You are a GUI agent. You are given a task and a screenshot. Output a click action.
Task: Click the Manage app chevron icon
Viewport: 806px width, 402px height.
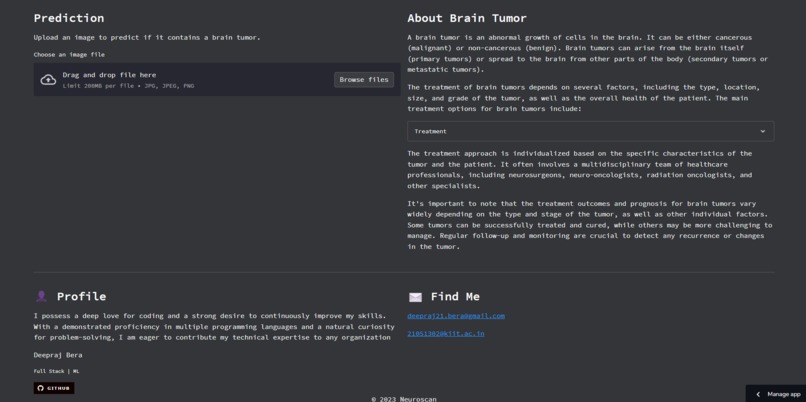(758, 394)
